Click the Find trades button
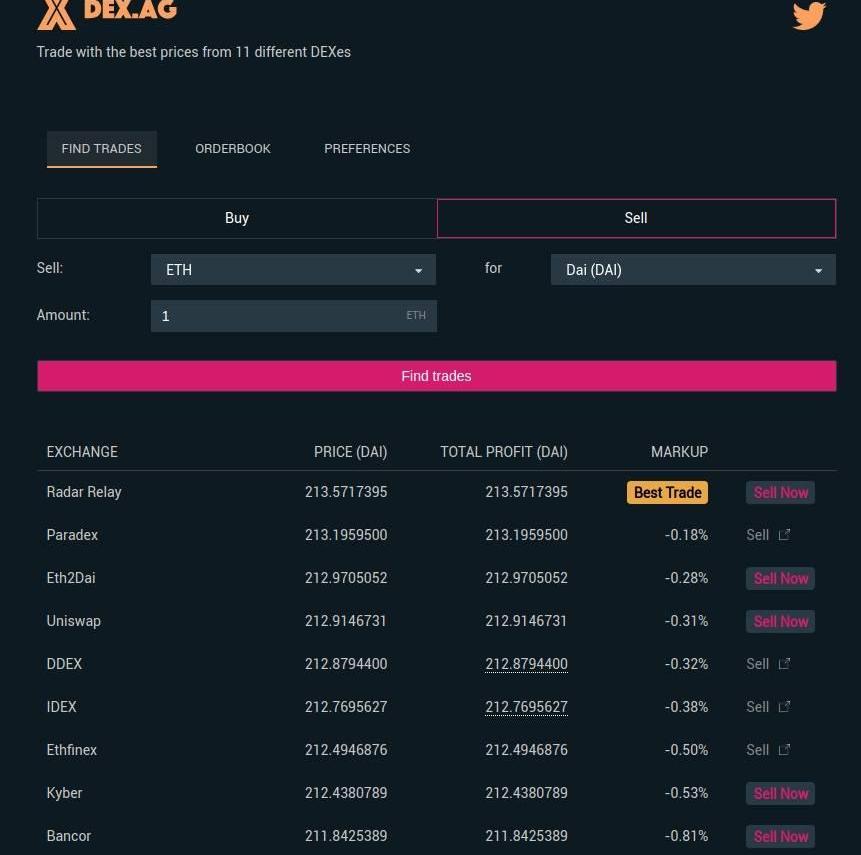The image size is (861, 855). tap(437, 376)
